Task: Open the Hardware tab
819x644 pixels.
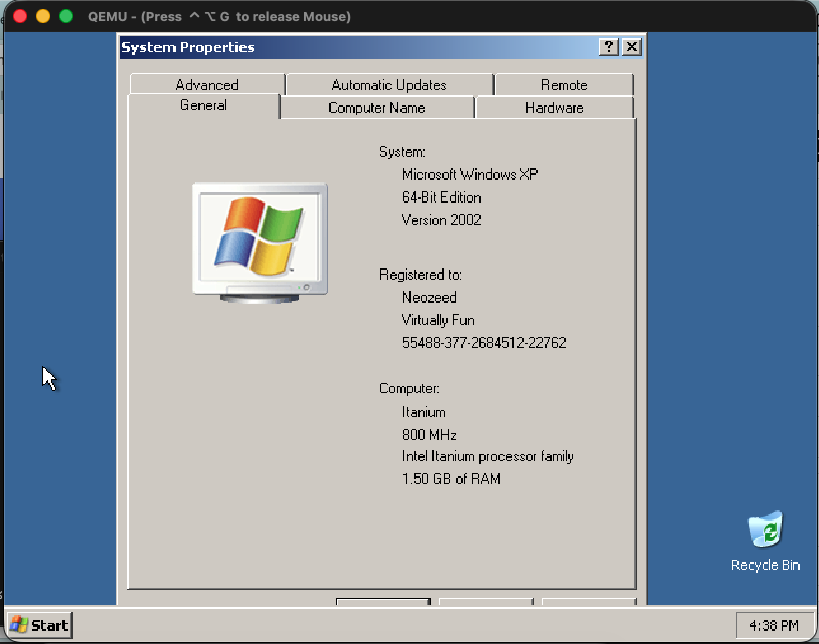Action: click(554, 108)
